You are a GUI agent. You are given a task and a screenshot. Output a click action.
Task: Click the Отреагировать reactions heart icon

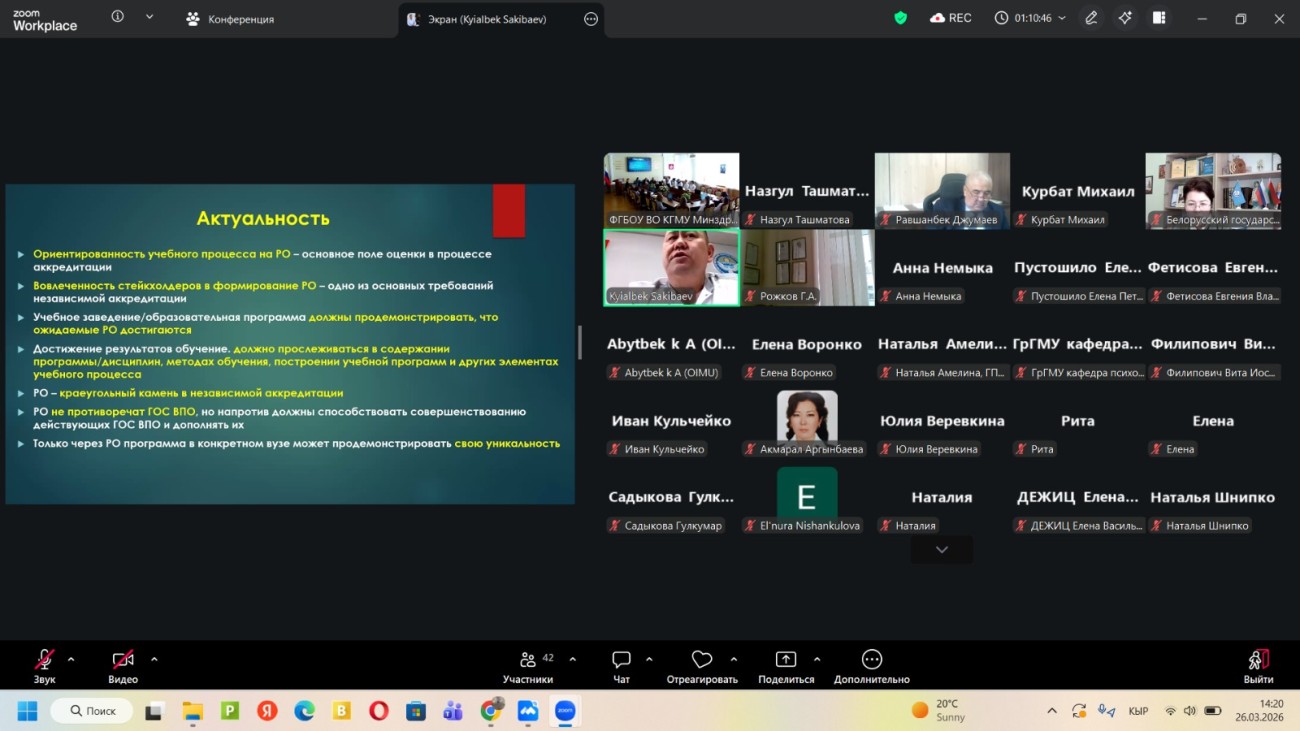(702, 660)
